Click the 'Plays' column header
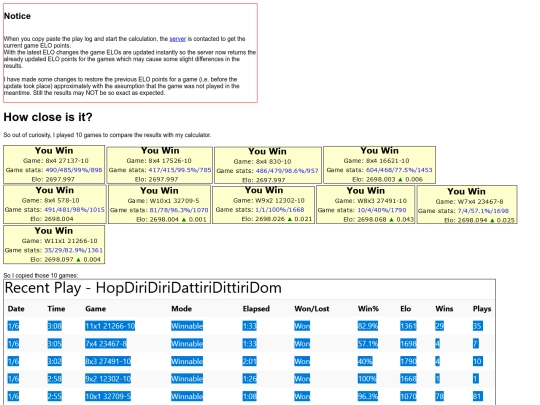This screenshot has height=405, width=540. [482, 309]
